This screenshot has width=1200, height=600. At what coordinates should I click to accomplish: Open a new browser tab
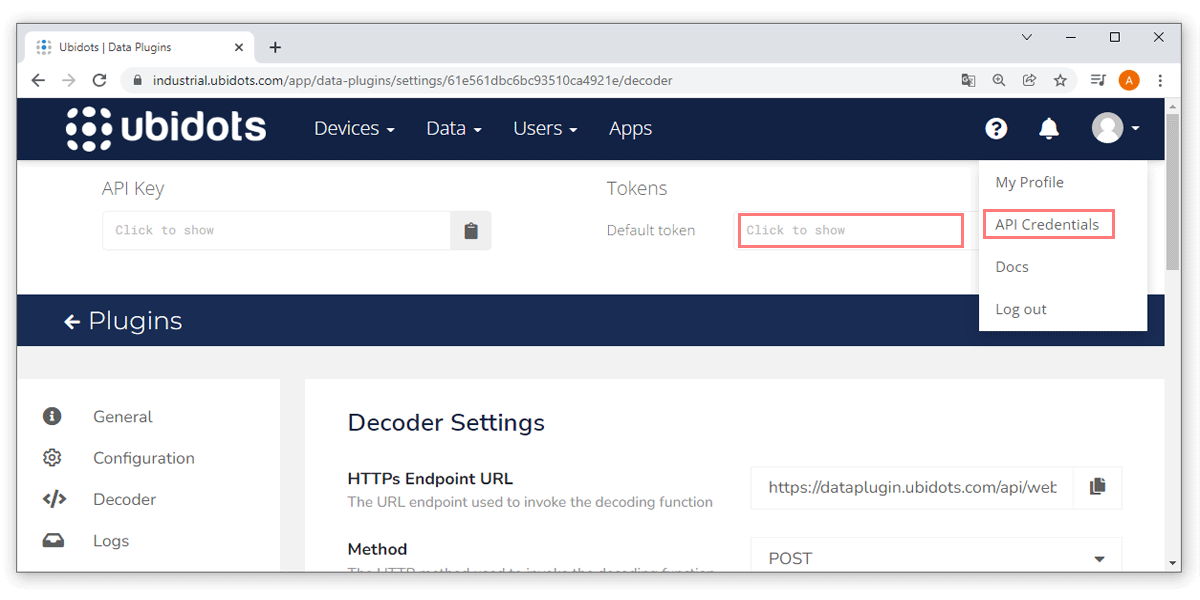point(275,47)
